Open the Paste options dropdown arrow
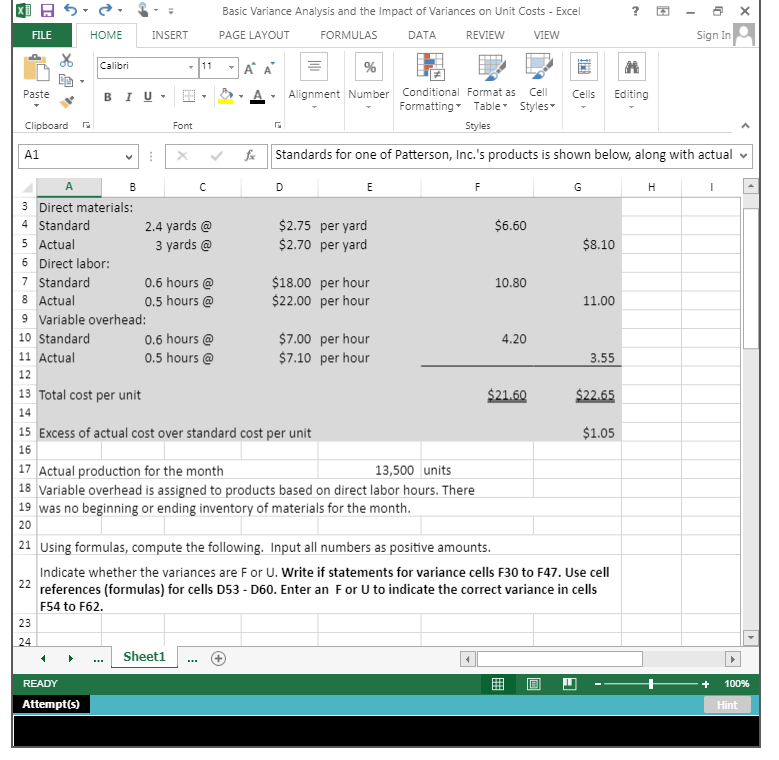This screenshot has width=779, height=760. [36, 106]
